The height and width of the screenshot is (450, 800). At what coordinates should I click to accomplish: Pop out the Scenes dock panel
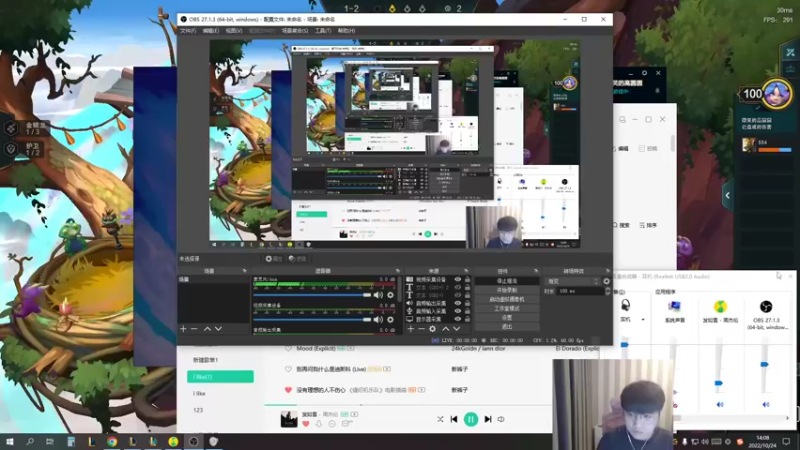click(x=244, y=271)
